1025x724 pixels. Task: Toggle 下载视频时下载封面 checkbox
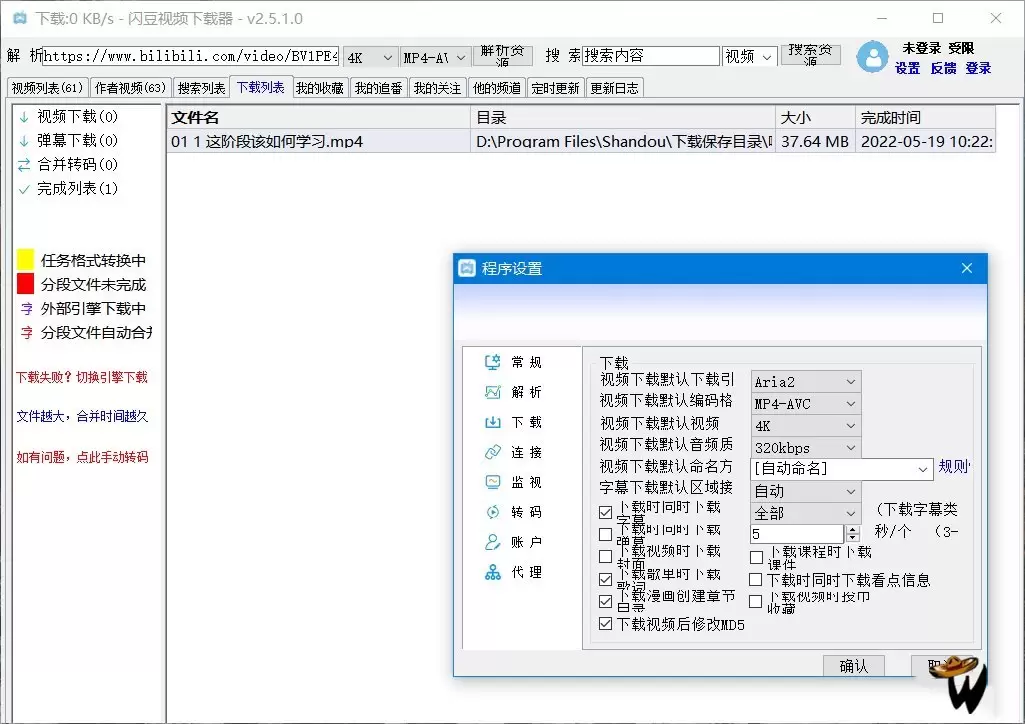605,557
